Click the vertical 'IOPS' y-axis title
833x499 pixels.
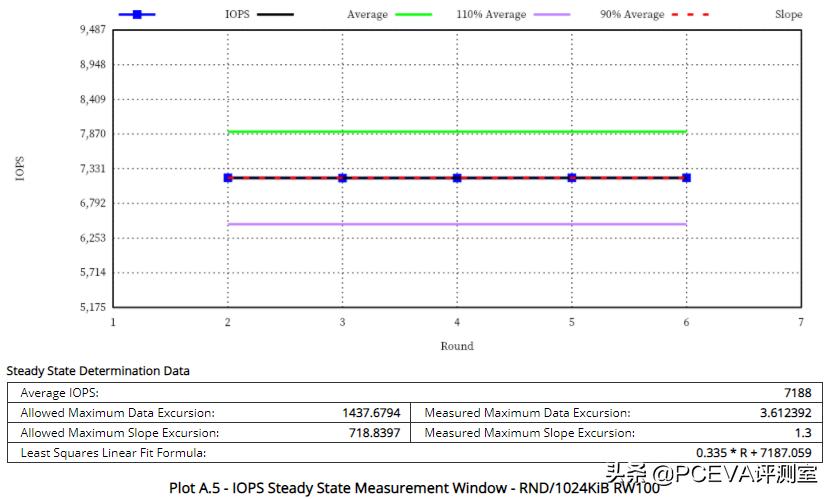(x=20, y=168)
